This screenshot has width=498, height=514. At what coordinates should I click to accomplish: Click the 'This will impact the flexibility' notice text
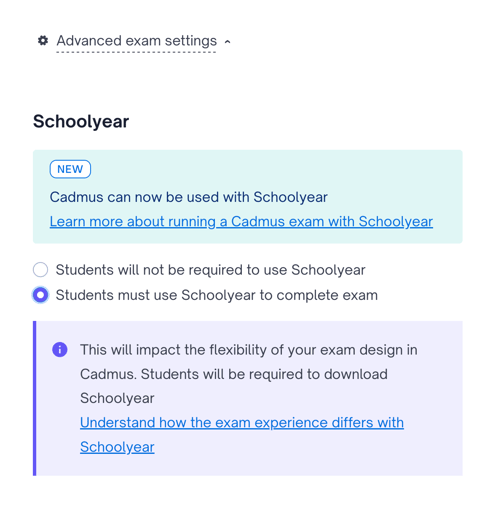249,350
